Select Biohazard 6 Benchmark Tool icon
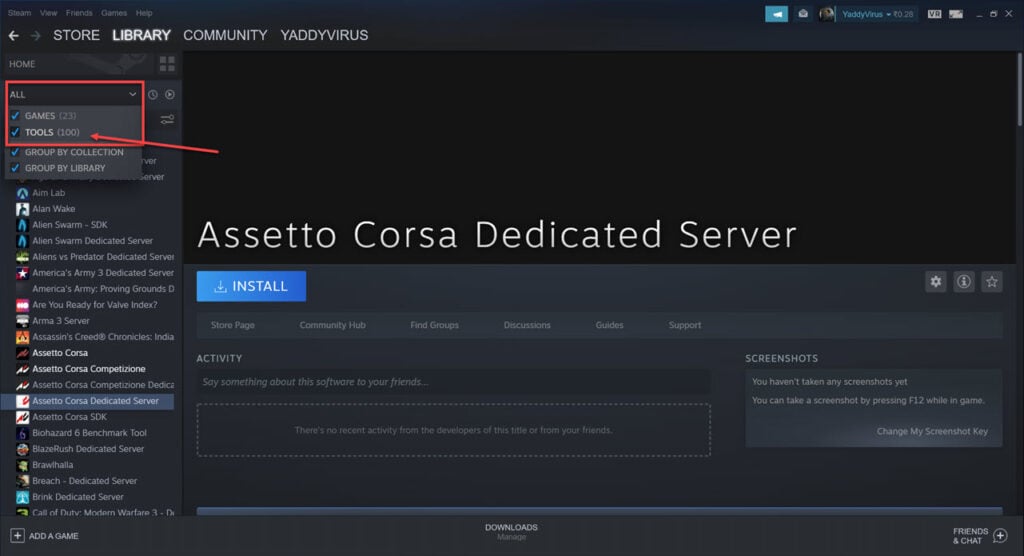Viewport: 1024px width, 556px height. click(22, 433)
